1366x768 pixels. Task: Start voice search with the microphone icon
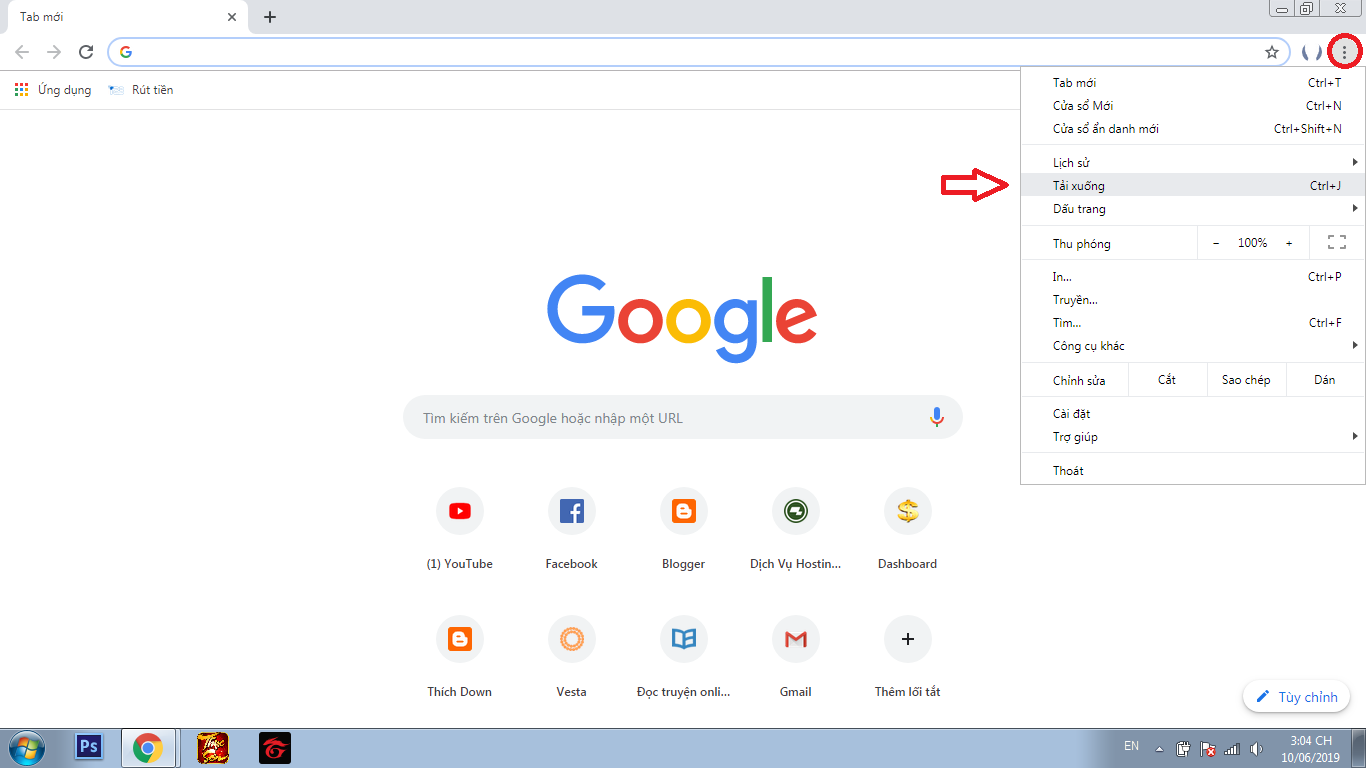937,418
